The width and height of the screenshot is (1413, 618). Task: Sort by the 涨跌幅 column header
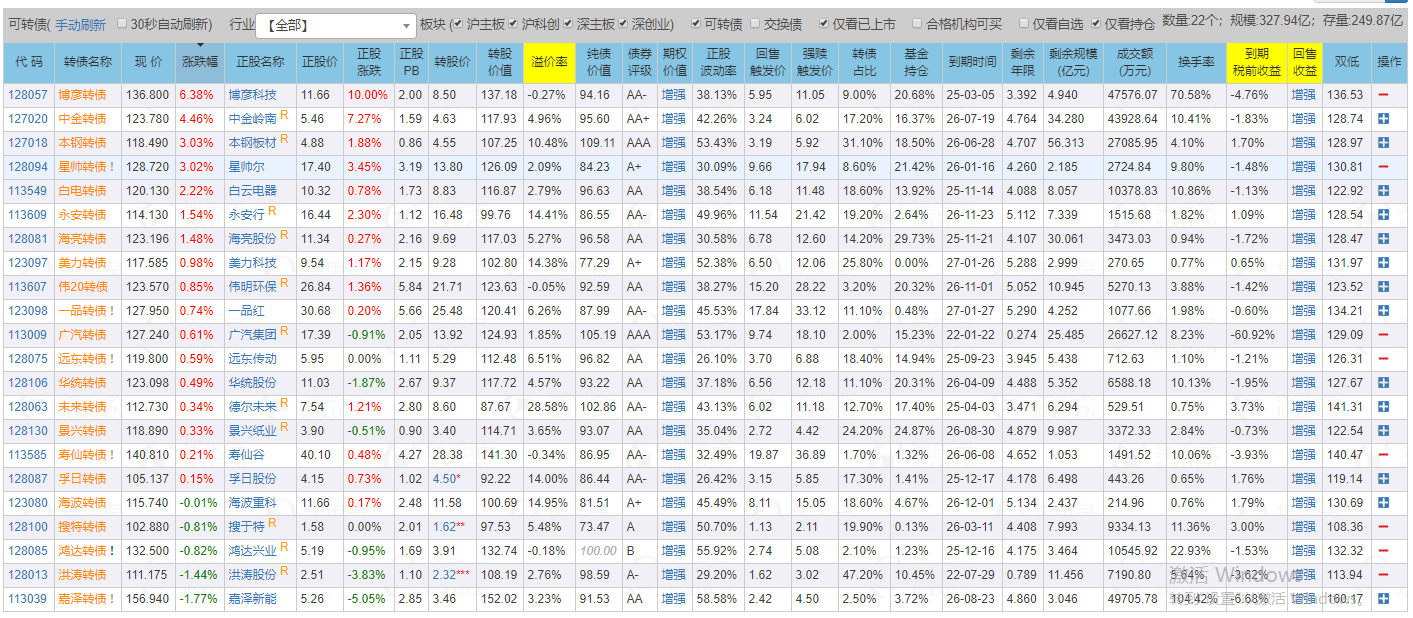coord(199,62)
